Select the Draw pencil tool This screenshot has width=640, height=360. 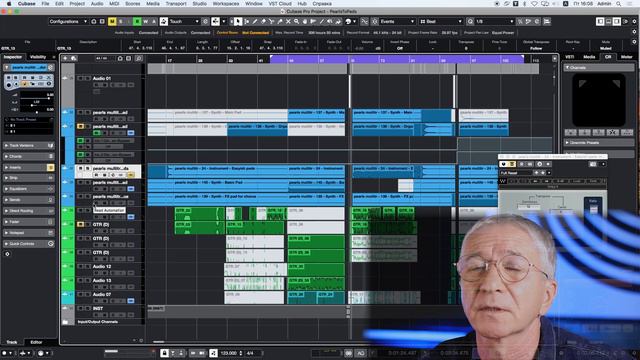click(x=255, y=21)
